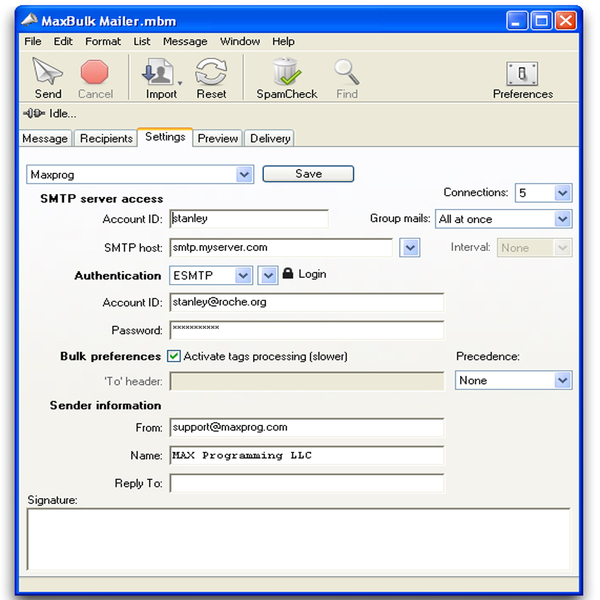Open the Edit menu
Screen dimensions: 600x600
63,41
